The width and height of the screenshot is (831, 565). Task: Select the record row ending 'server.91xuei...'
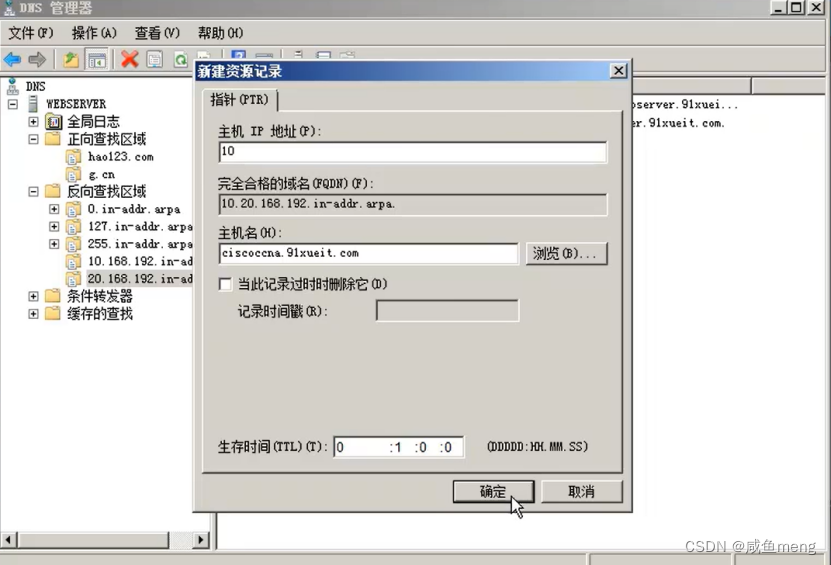coord(684,104)
